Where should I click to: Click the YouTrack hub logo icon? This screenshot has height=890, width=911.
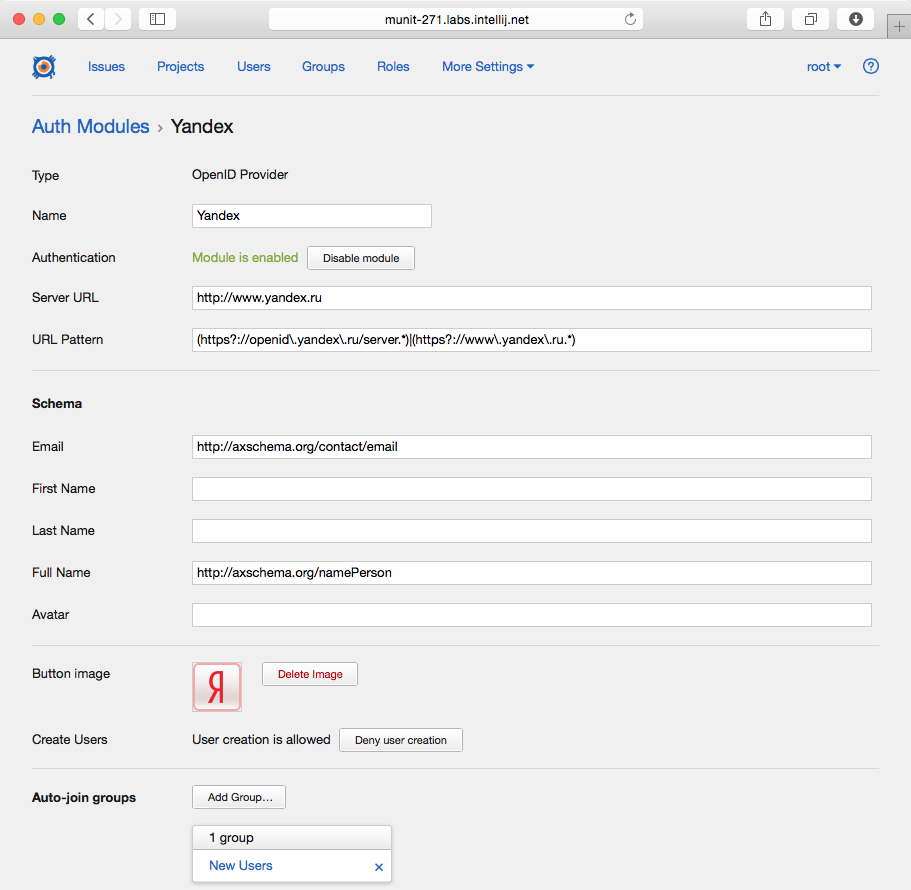[x=44, y=67]
